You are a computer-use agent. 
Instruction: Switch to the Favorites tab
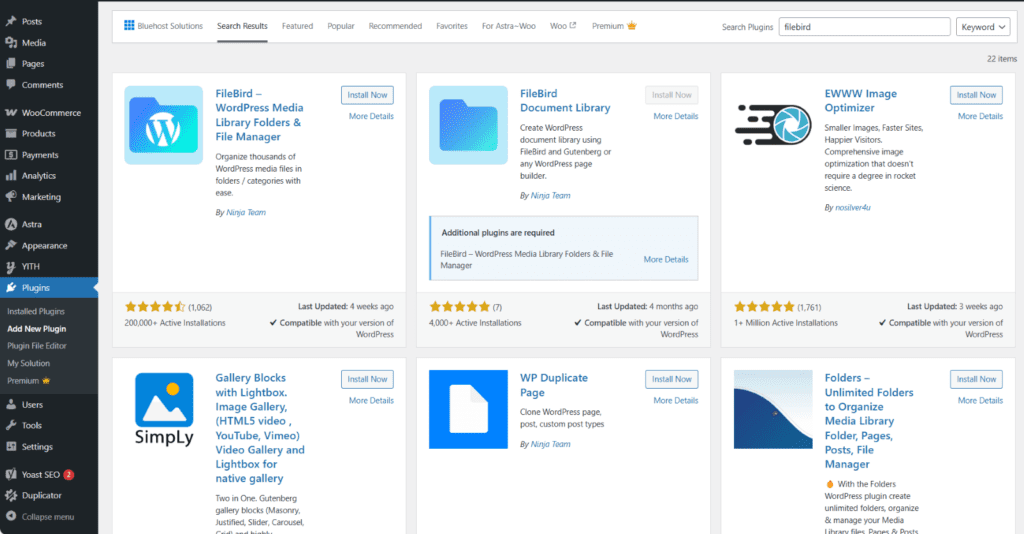point(452,26)
